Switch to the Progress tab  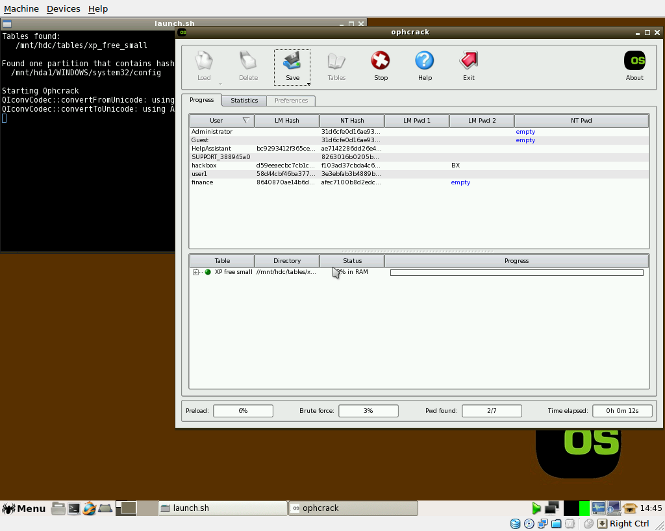pos(201,100)
